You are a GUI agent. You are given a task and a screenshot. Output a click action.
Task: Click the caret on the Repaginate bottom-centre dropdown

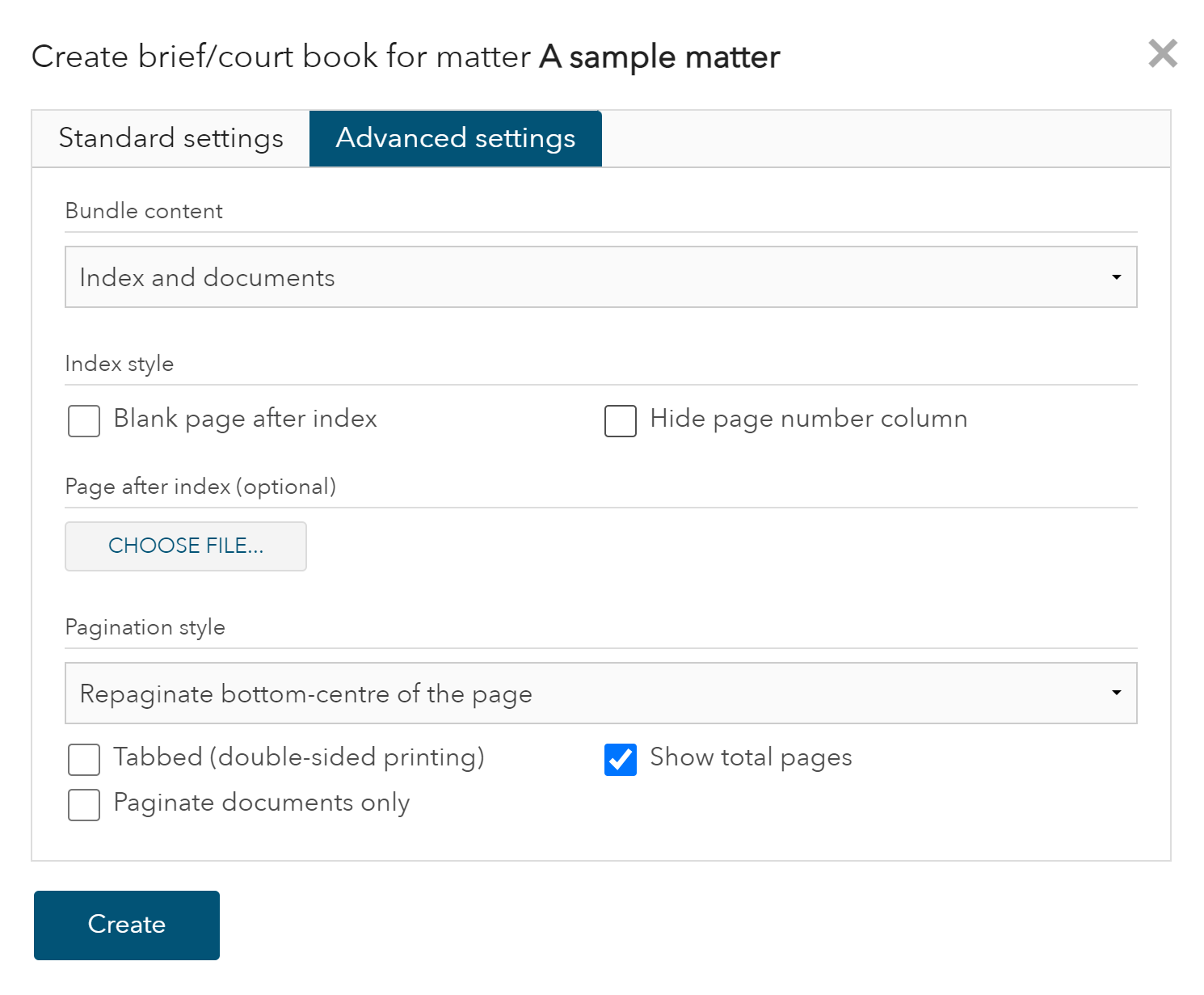coord(1116,694)
